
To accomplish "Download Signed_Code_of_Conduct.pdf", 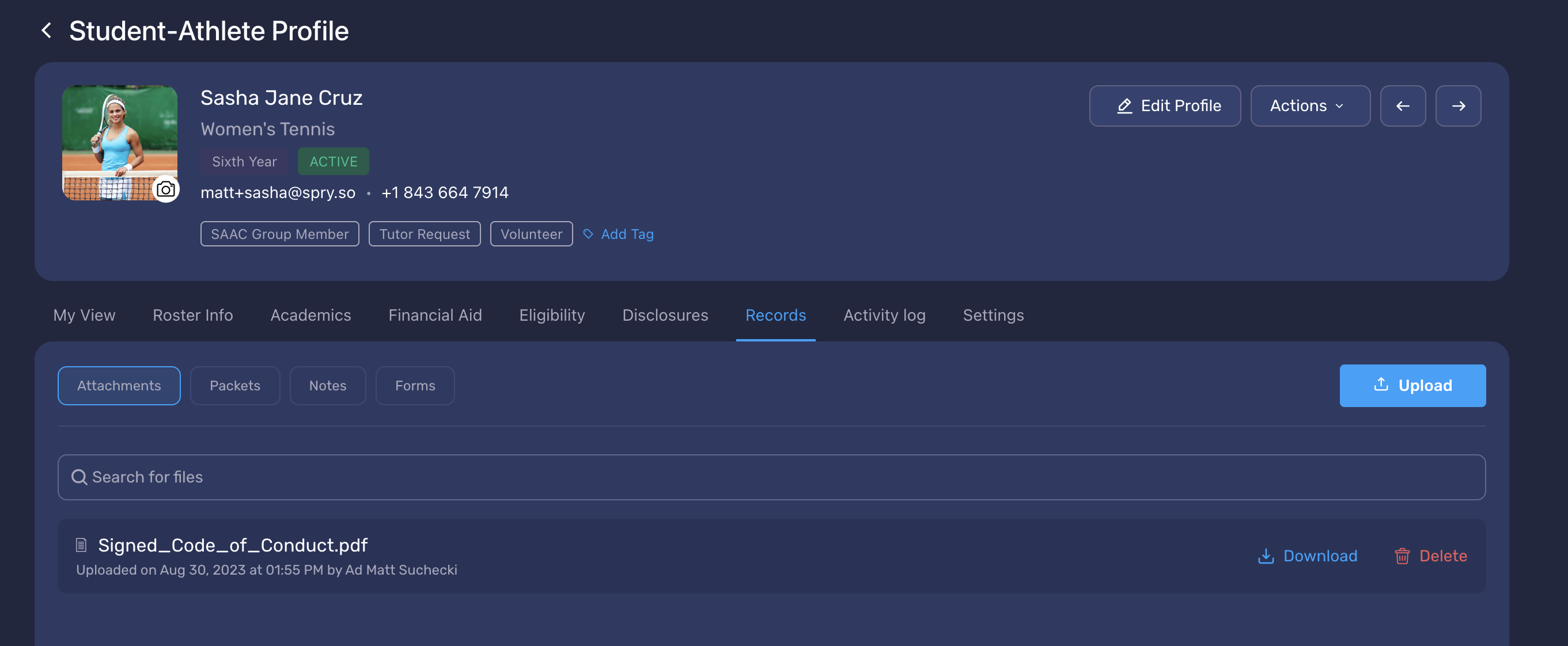I will (1308, 556).
